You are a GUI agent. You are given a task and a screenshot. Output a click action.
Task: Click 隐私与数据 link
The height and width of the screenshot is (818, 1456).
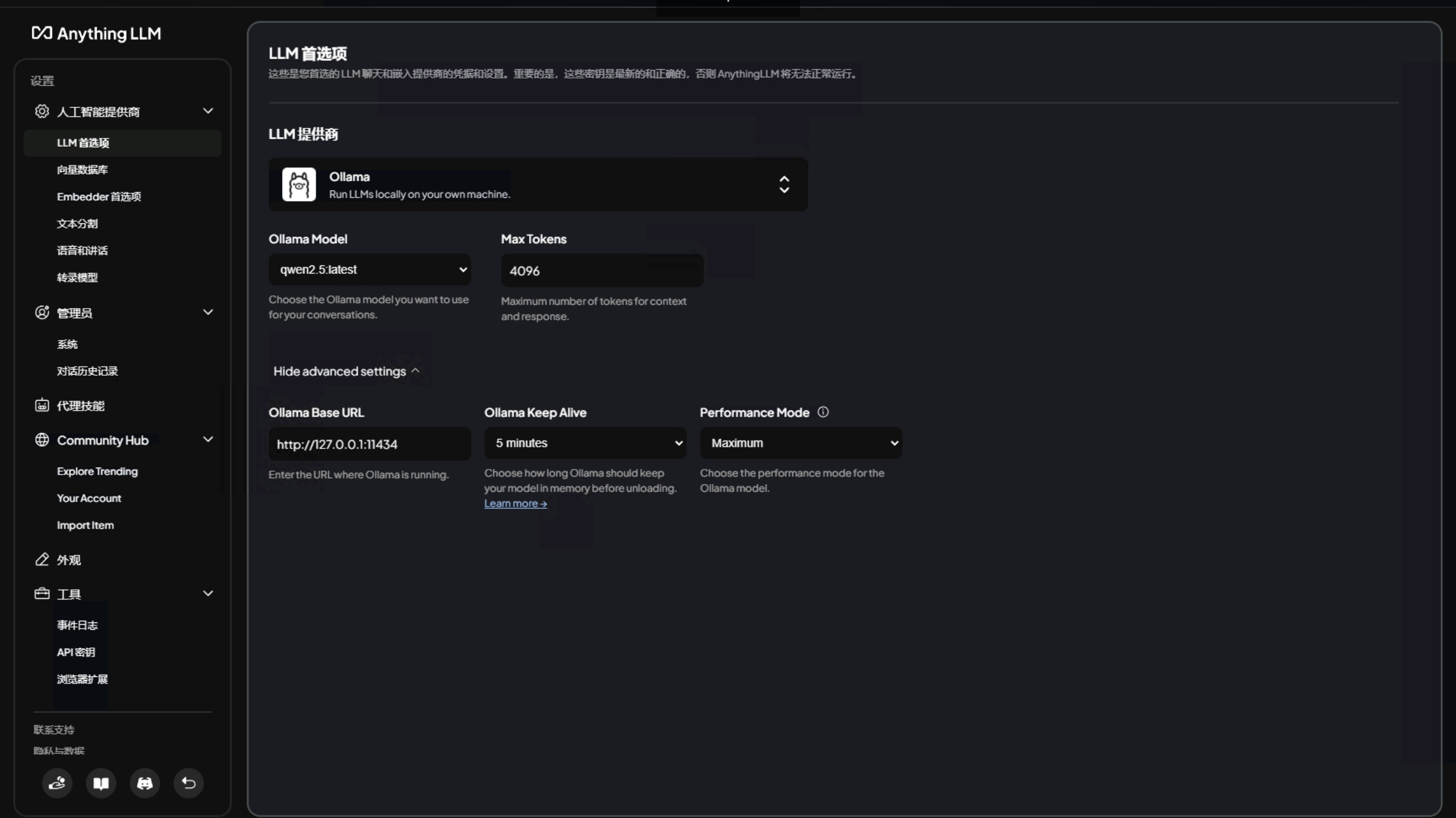59,751
